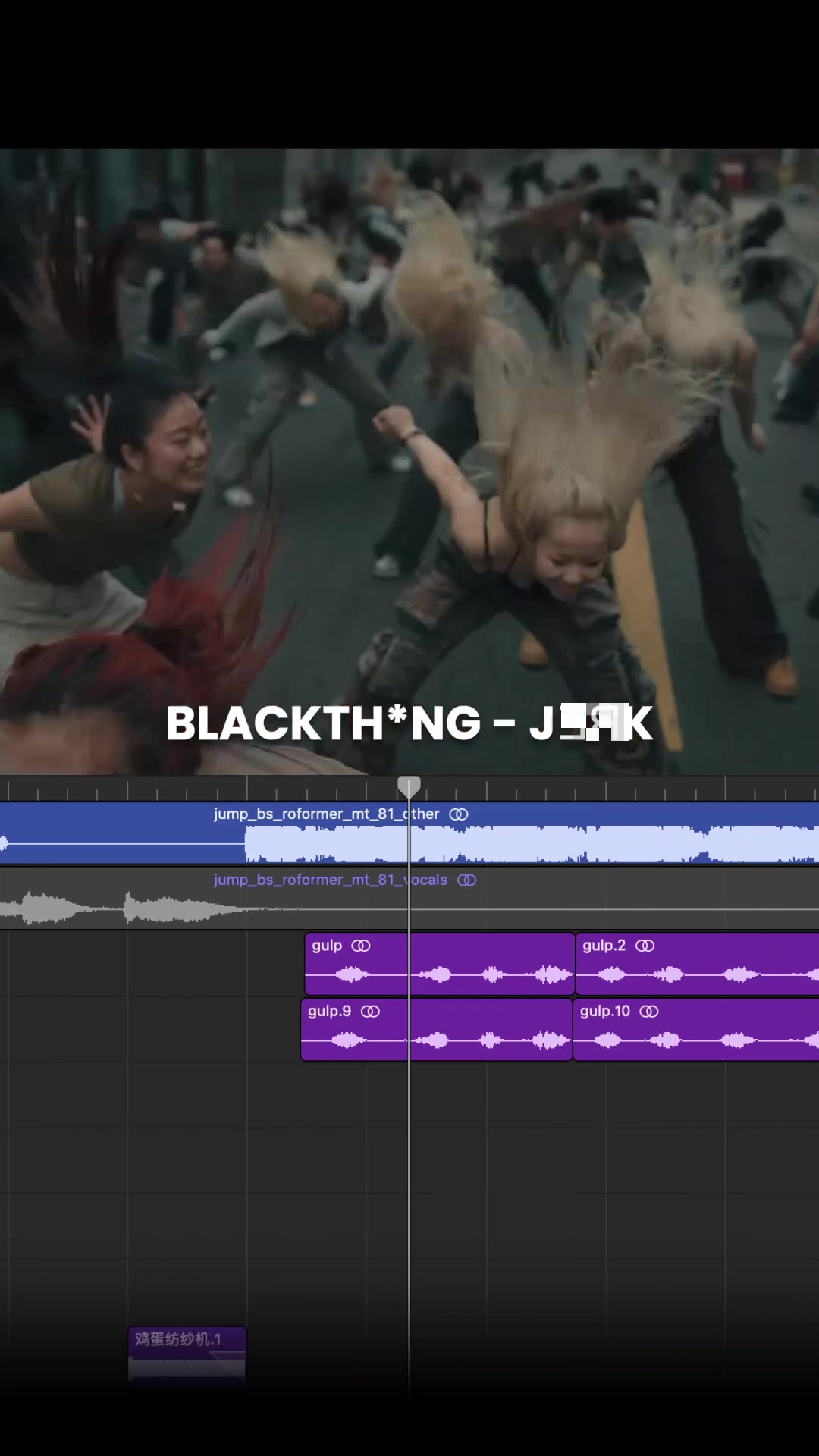Click the playhead marker on the ruler

409,786
